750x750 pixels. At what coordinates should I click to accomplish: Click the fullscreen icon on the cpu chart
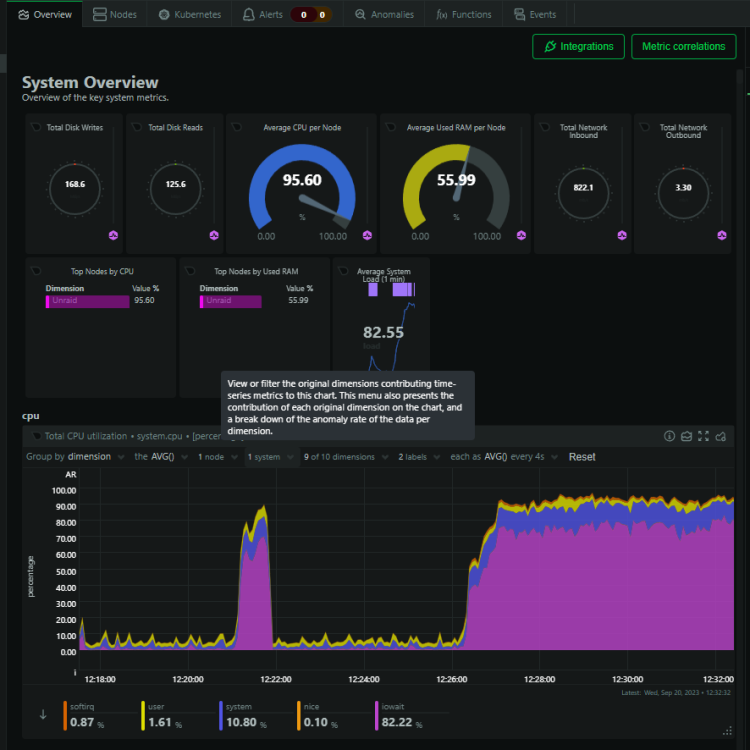click(x=703, y=436)
